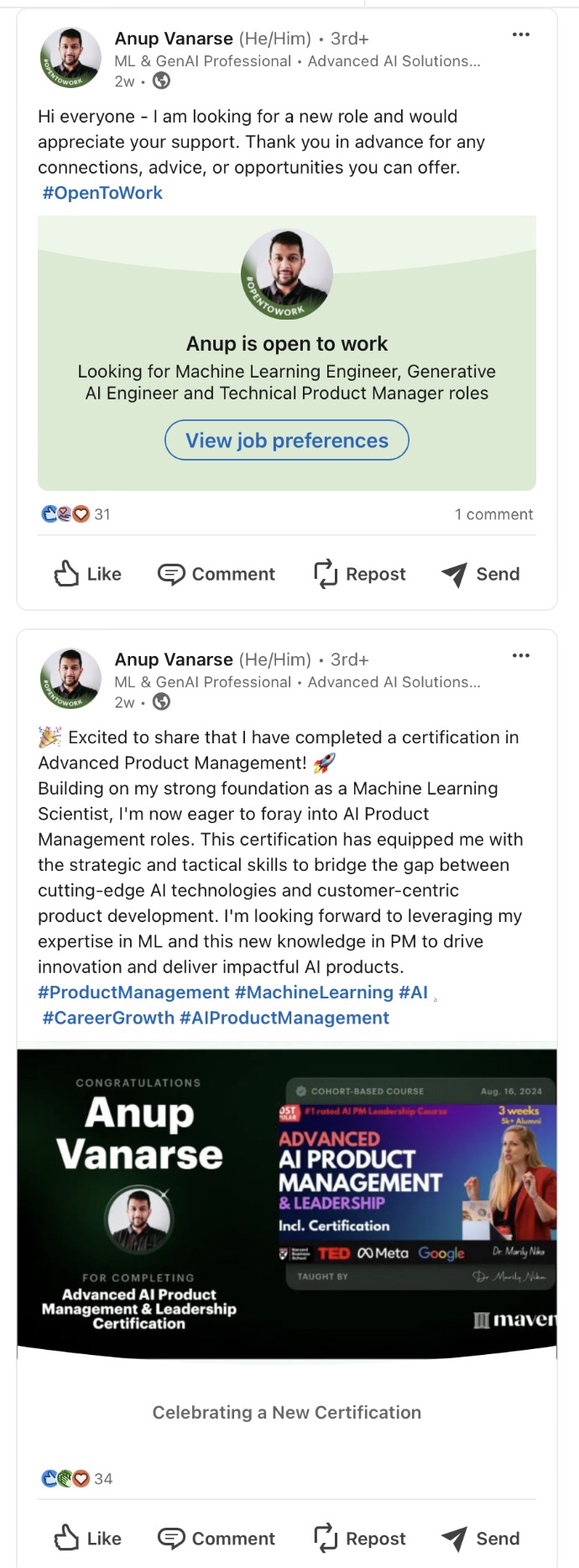Open comment box on certification post

tap(216, 1538)
